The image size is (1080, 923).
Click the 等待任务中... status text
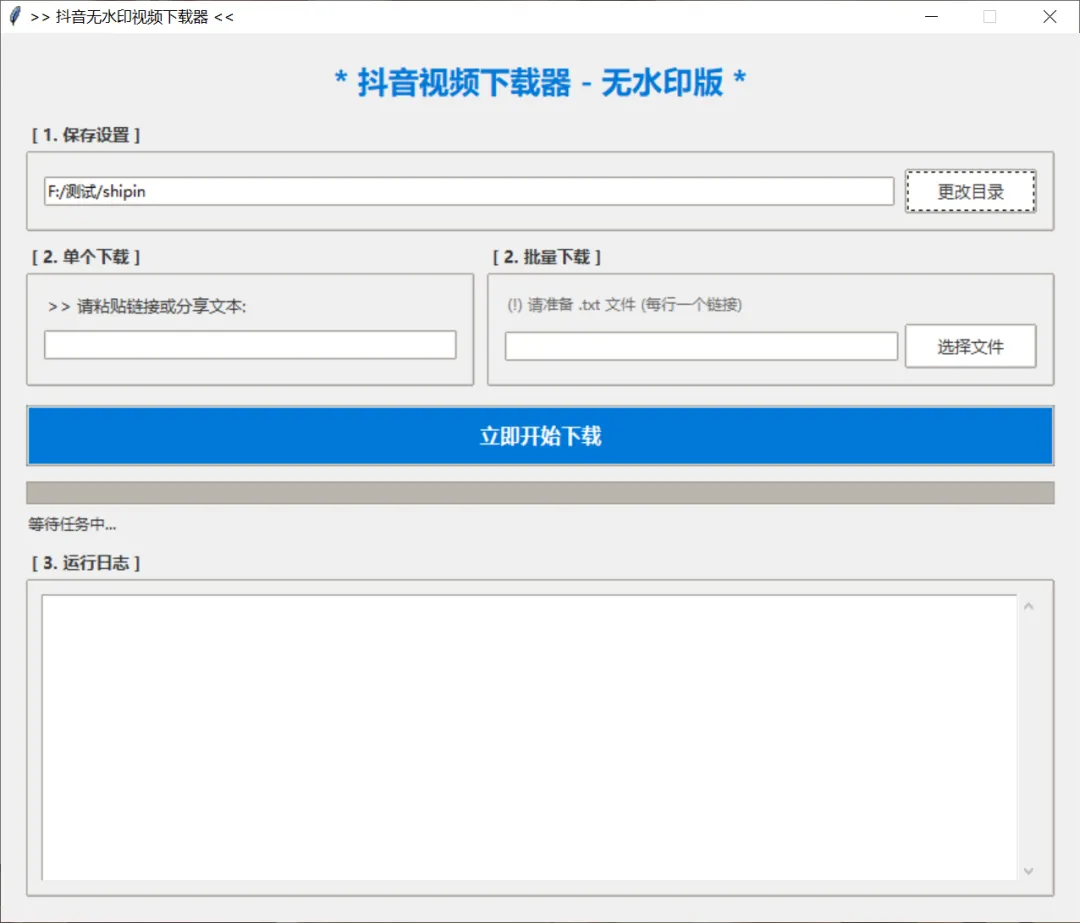(x=72, y=524)
